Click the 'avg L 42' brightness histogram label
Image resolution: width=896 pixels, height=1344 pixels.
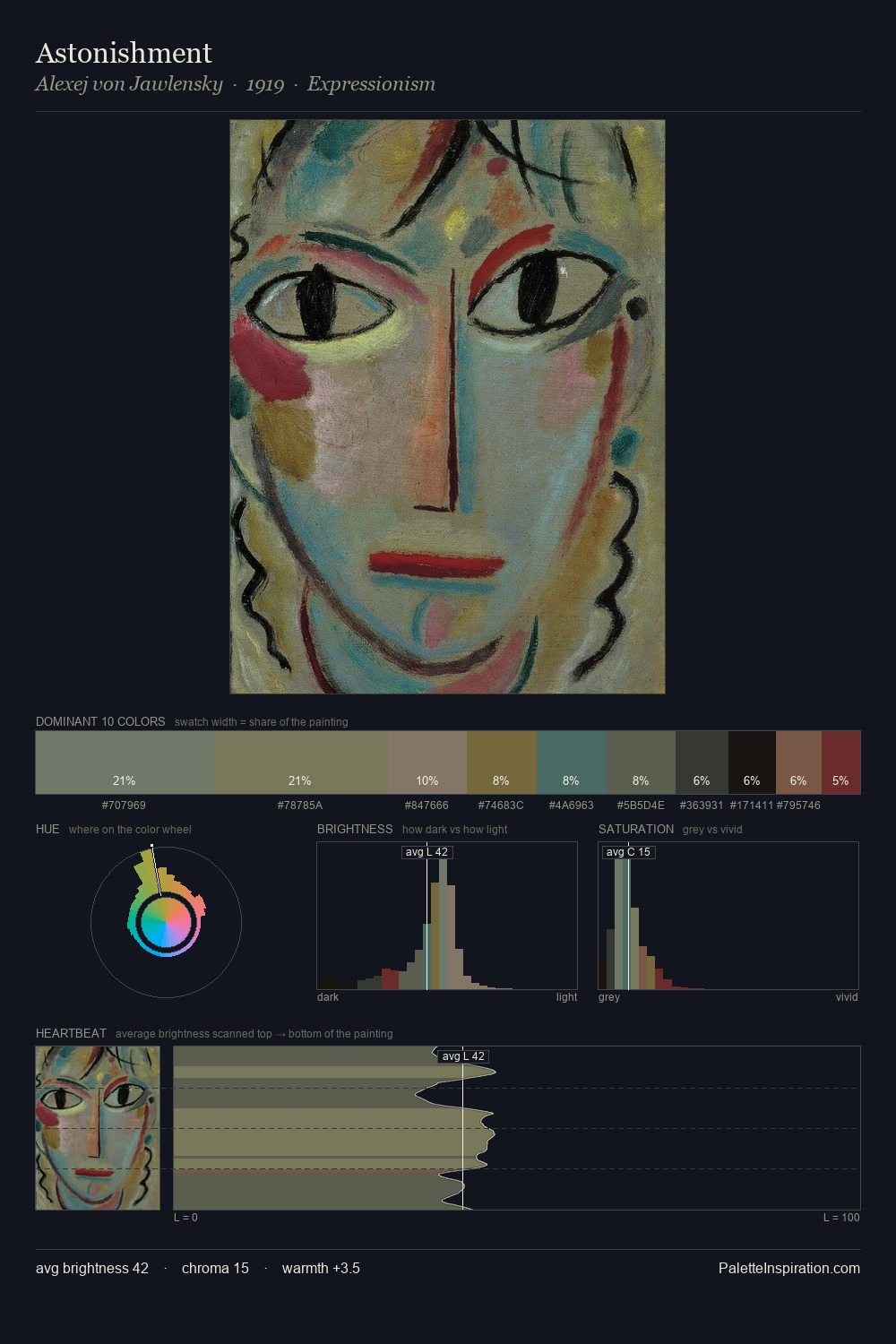426,852
